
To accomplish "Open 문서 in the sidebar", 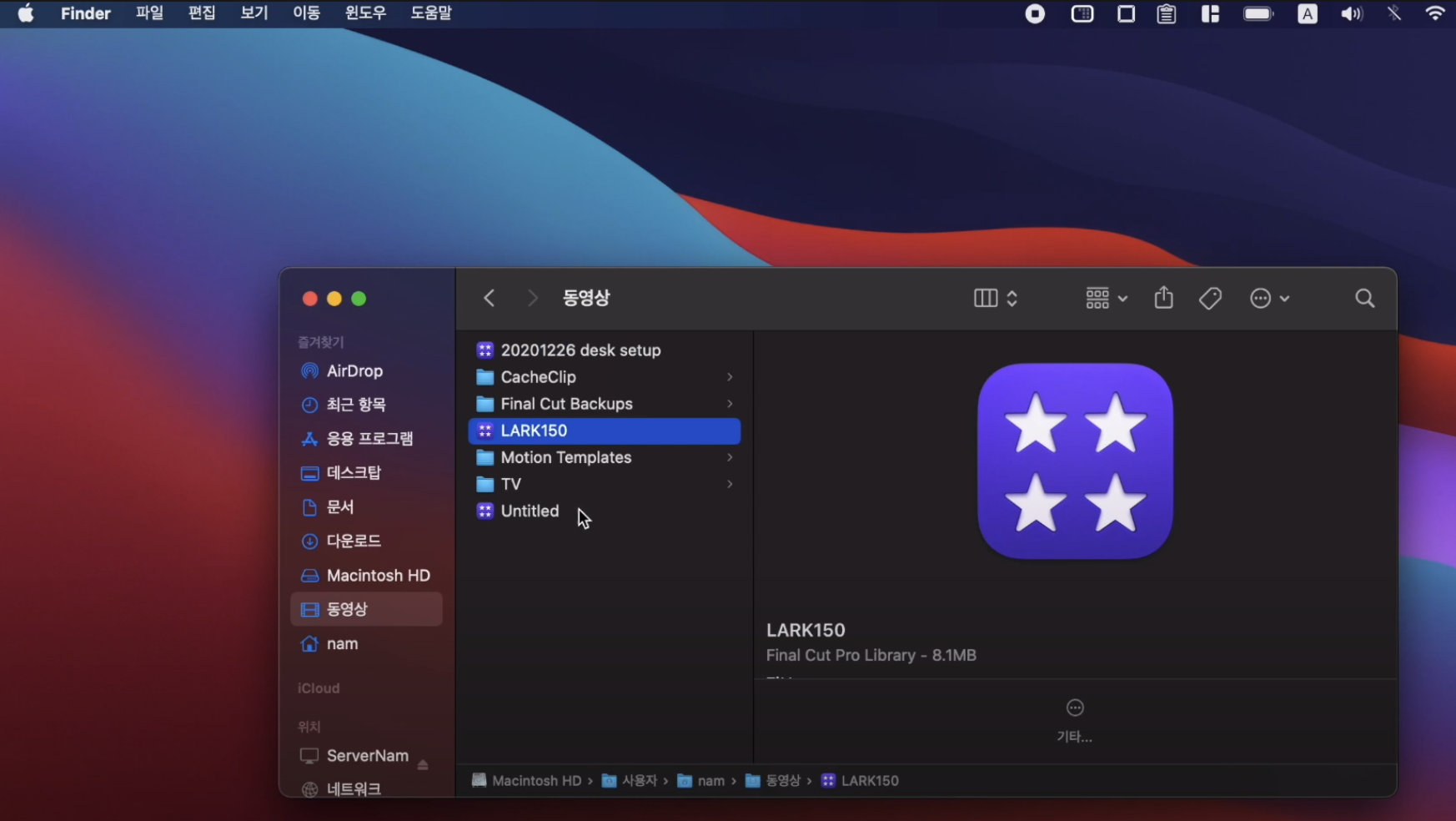I will click(366, 507).
